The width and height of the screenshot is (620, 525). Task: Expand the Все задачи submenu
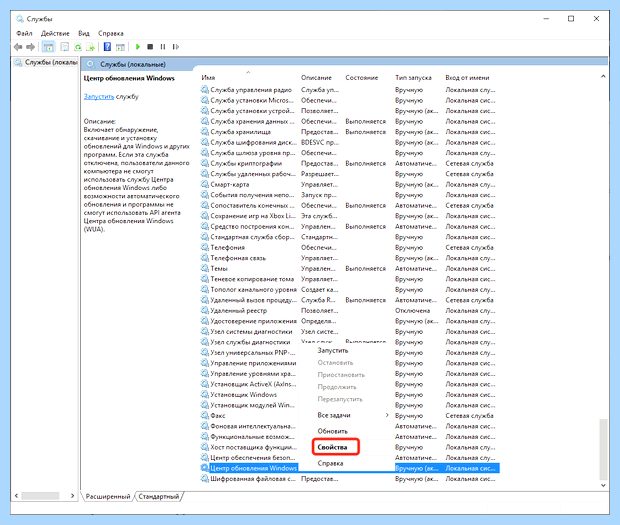pyautogui.click(x=352, y=415)
